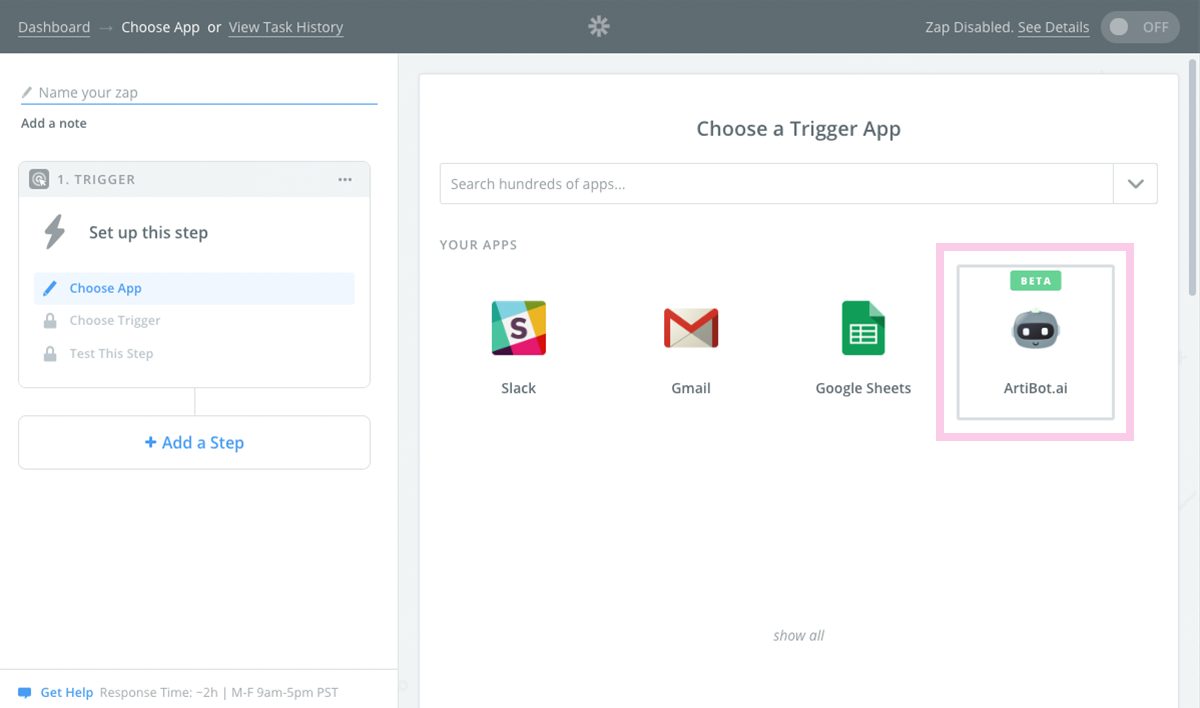Open the Get Help link
Screen dimensions: 1200x708
pos(67,692)
